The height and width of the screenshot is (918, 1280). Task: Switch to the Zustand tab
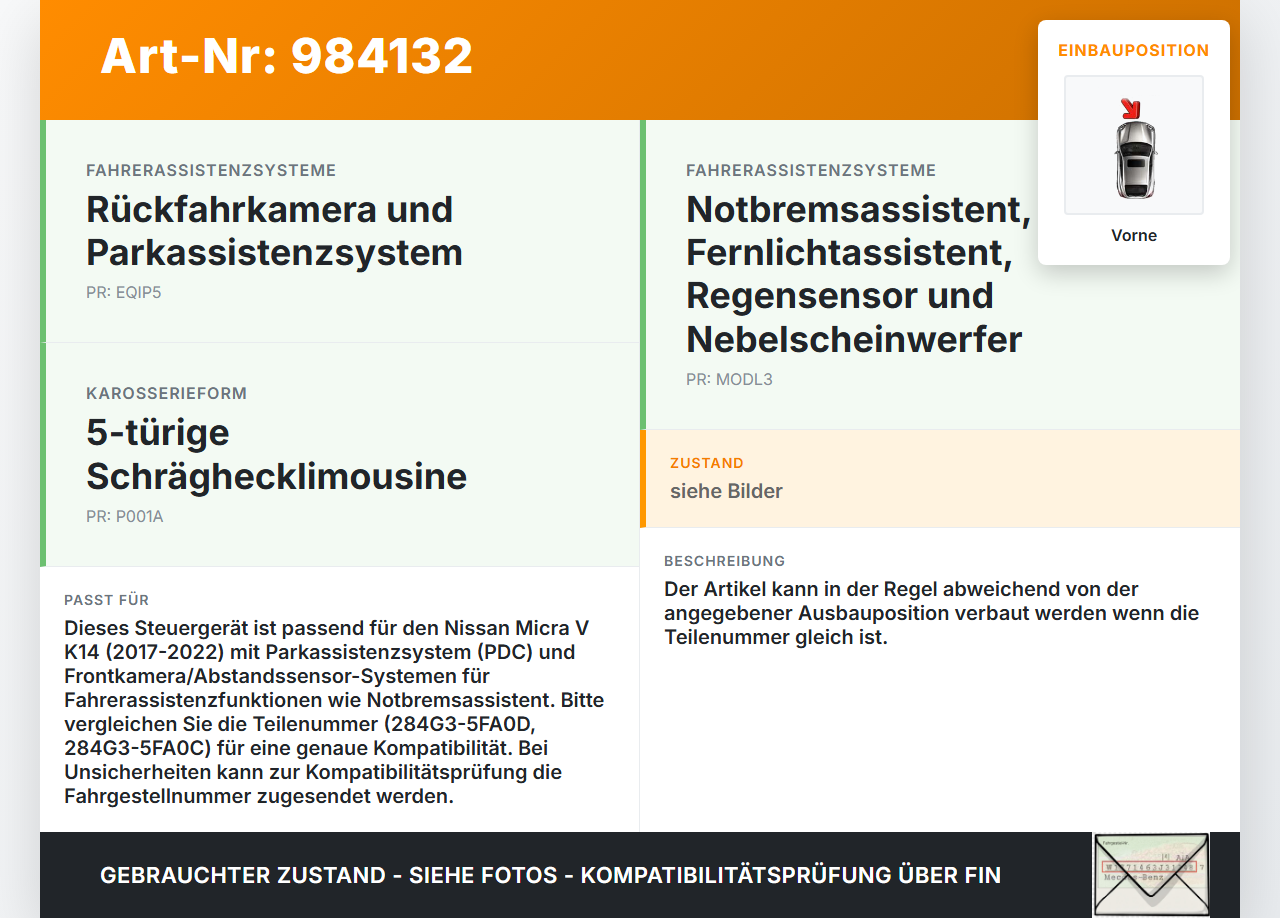tap(707, 463)
